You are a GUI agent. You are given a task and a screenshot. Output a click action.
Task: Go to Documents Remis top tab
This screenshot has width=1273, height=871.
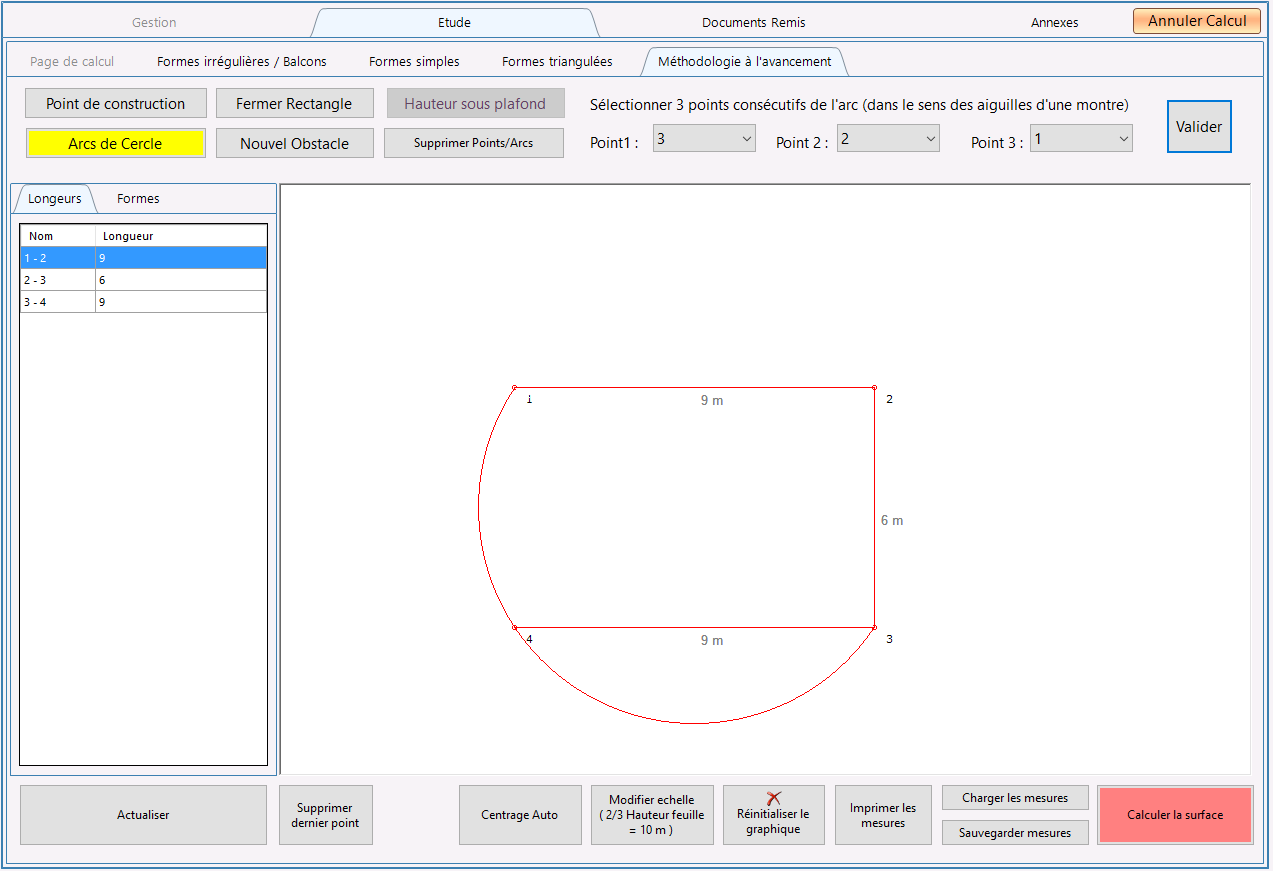click(x=753, y=22)
